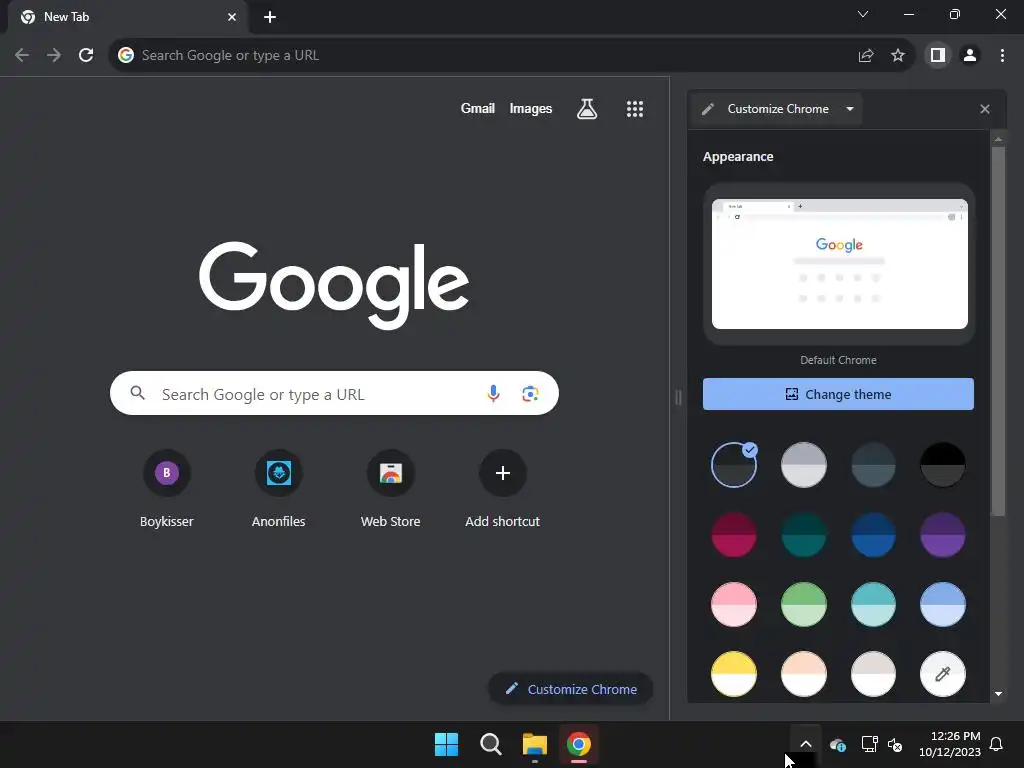1024x768 pixels.
Task: Open the Anonfiles shortcut
Action: coord(279,490)
